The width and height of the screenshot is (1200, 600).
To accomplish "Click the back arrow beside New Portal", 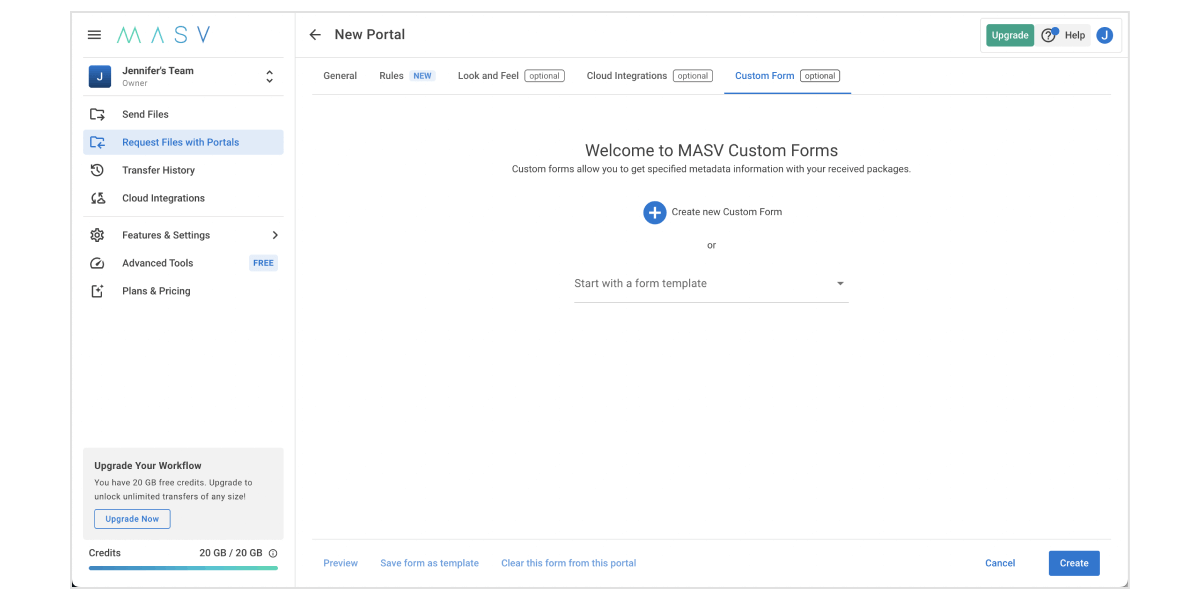I will (x=315, y=35).
